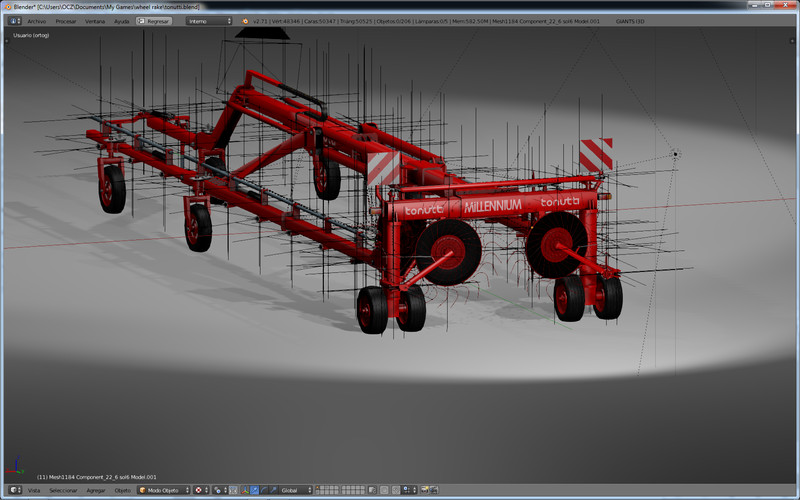The image size is (800, 500).
Task: Open the 3D view editor type icon
Action: coord(13,490)
